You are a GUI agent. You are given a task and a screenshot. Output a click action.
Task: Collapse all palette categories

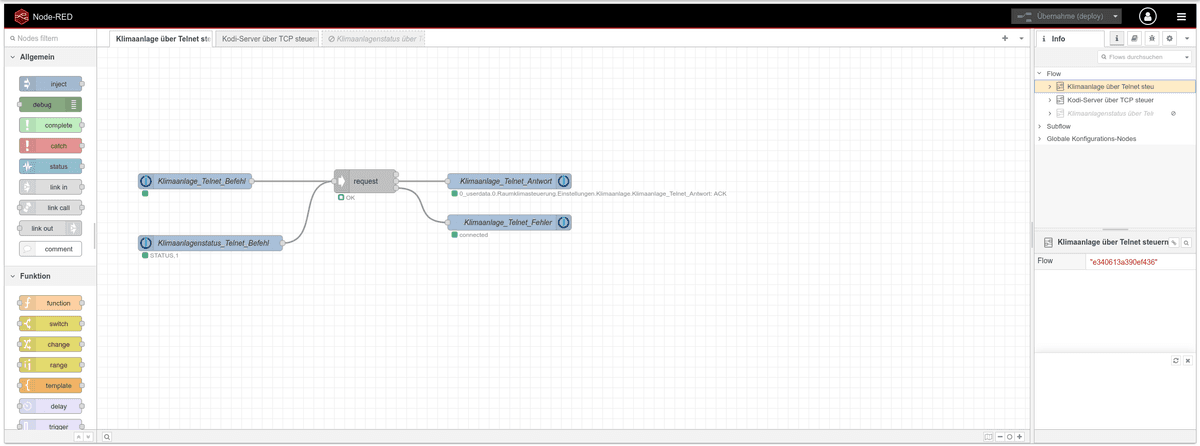tap(79, 437)
